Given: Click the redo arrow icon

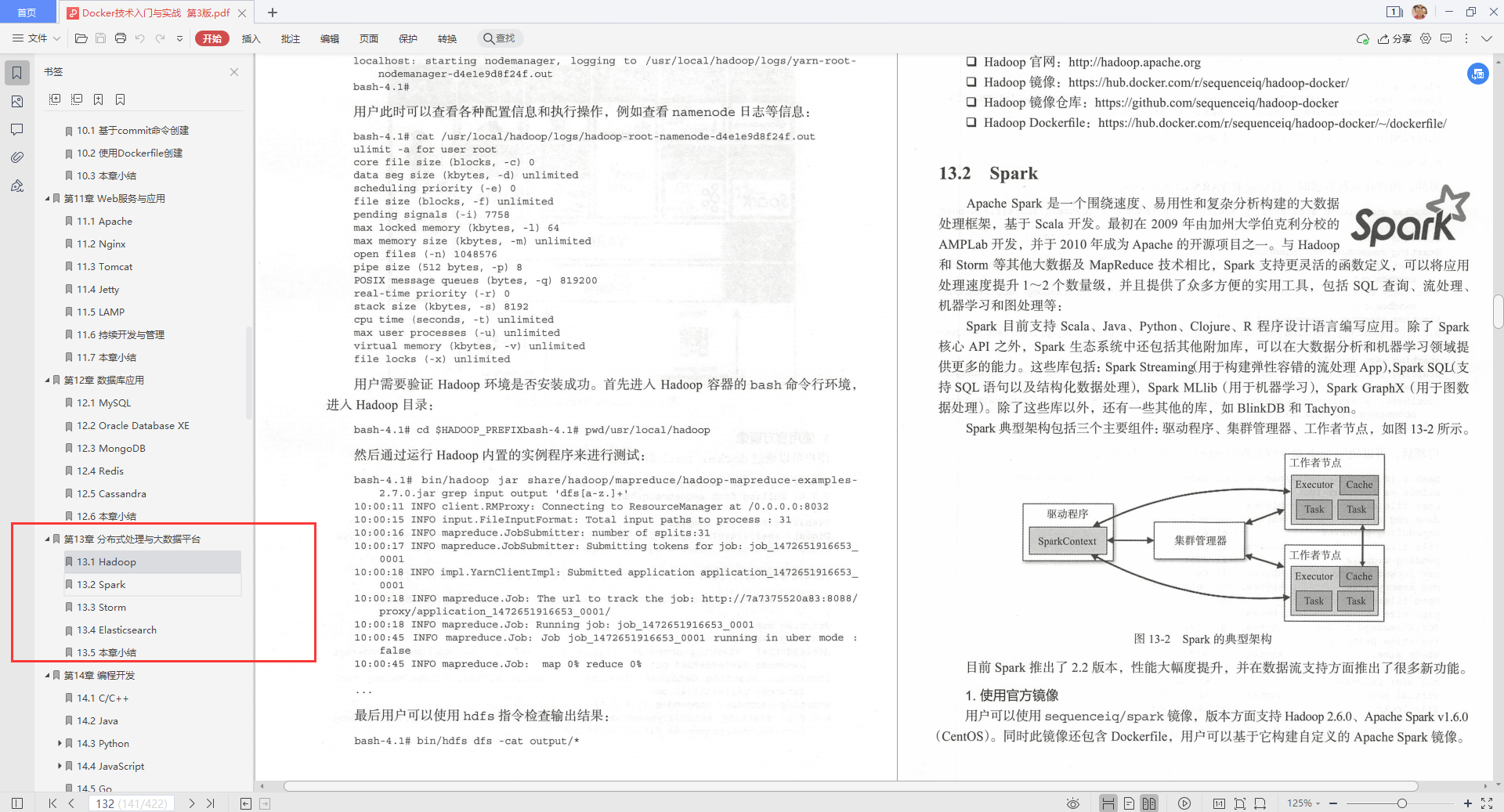Looking at the screenshot, I should (160, 38).
